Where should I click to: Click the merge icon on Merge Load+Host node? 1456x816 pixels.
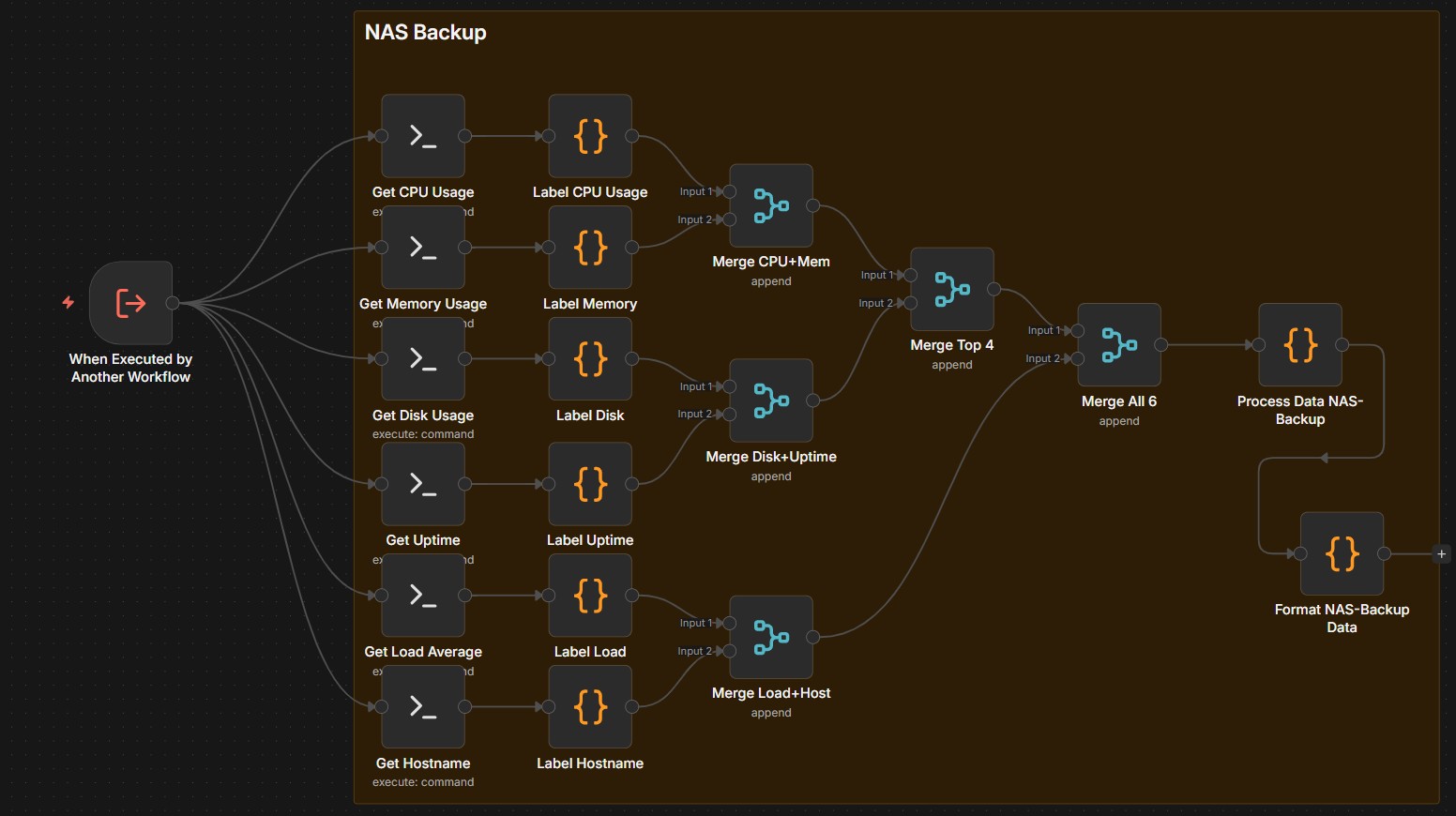pyautogui.click(x=770, y=637)
